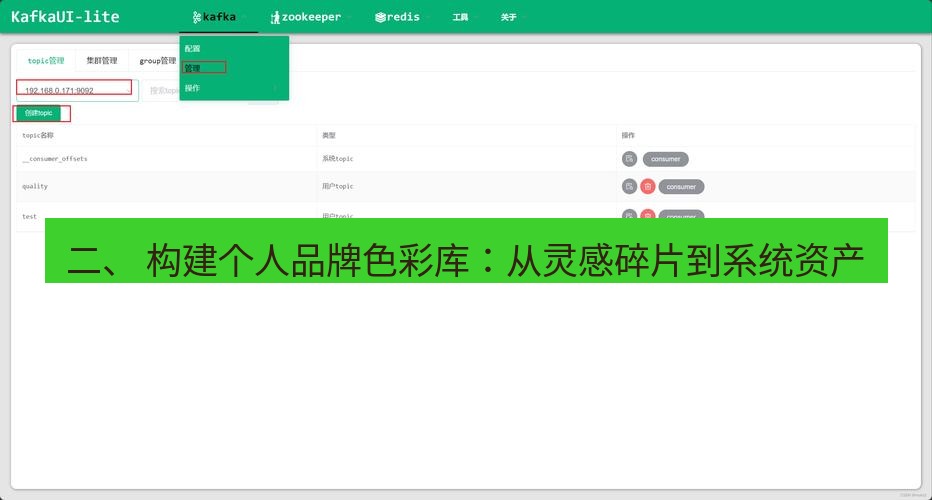Open the 192.168.0.171:9092 cluster dropdown
The image size is (932, 500).
(77, 90)
